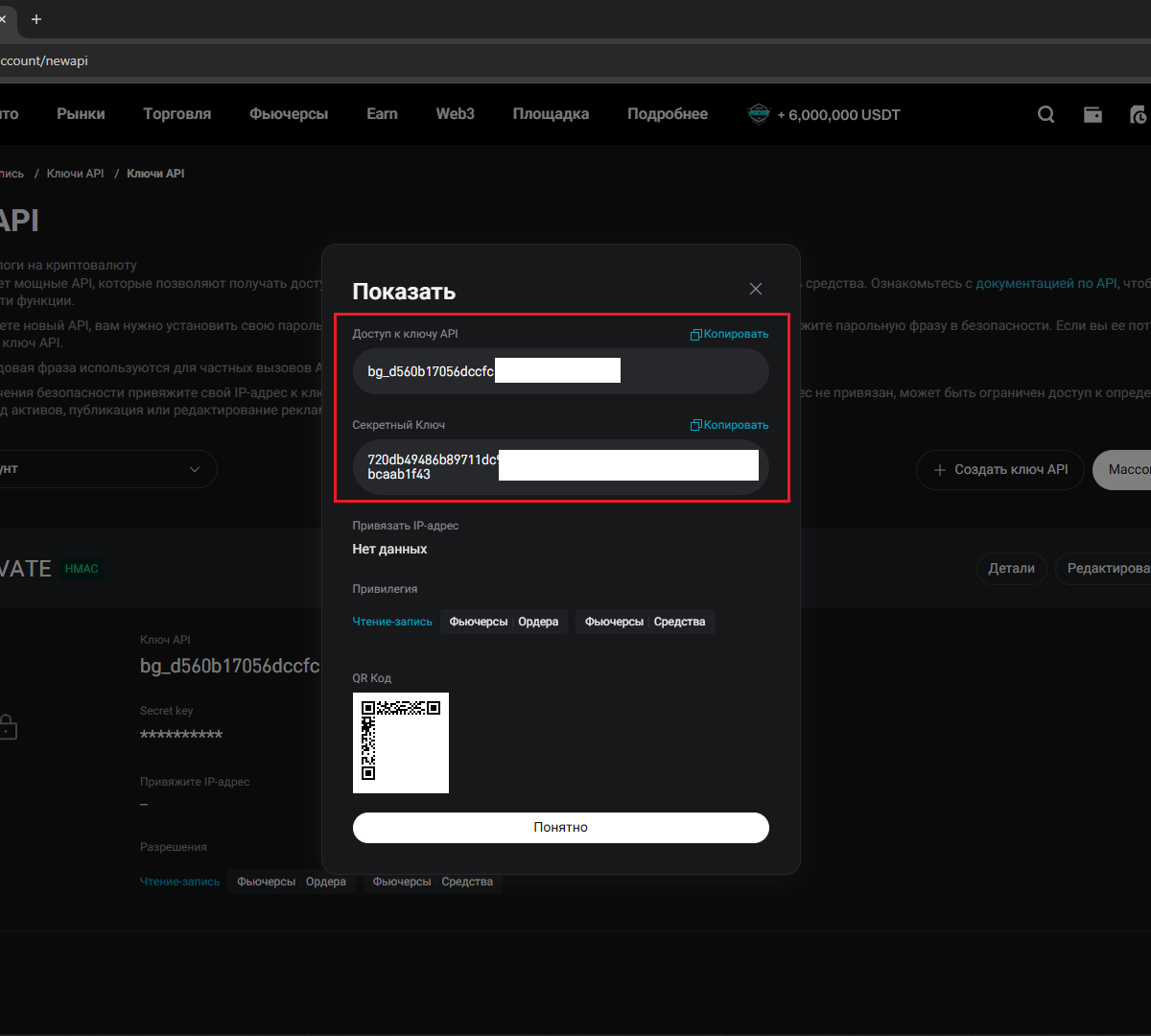1151x1036 pixels.
Task: Click the browser address bar
Action: [x=575, y=60]
